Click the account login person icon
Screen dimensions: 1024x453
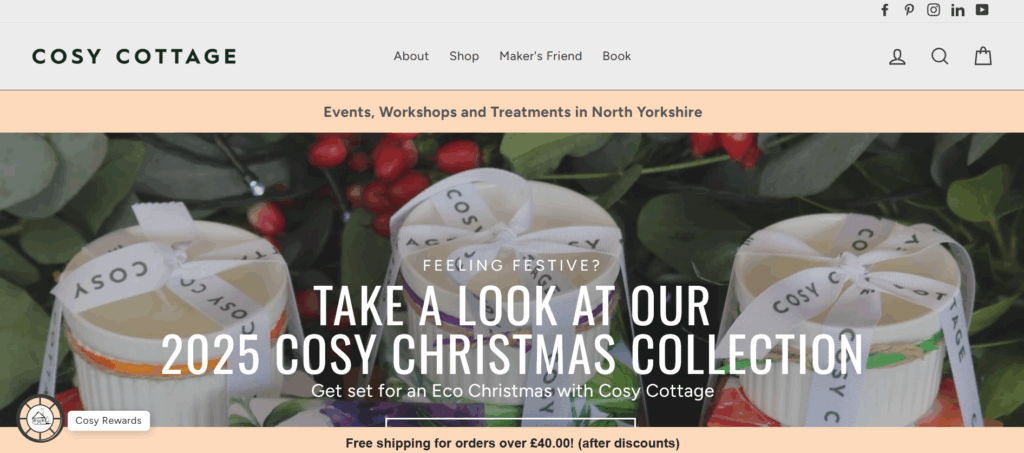897,57
